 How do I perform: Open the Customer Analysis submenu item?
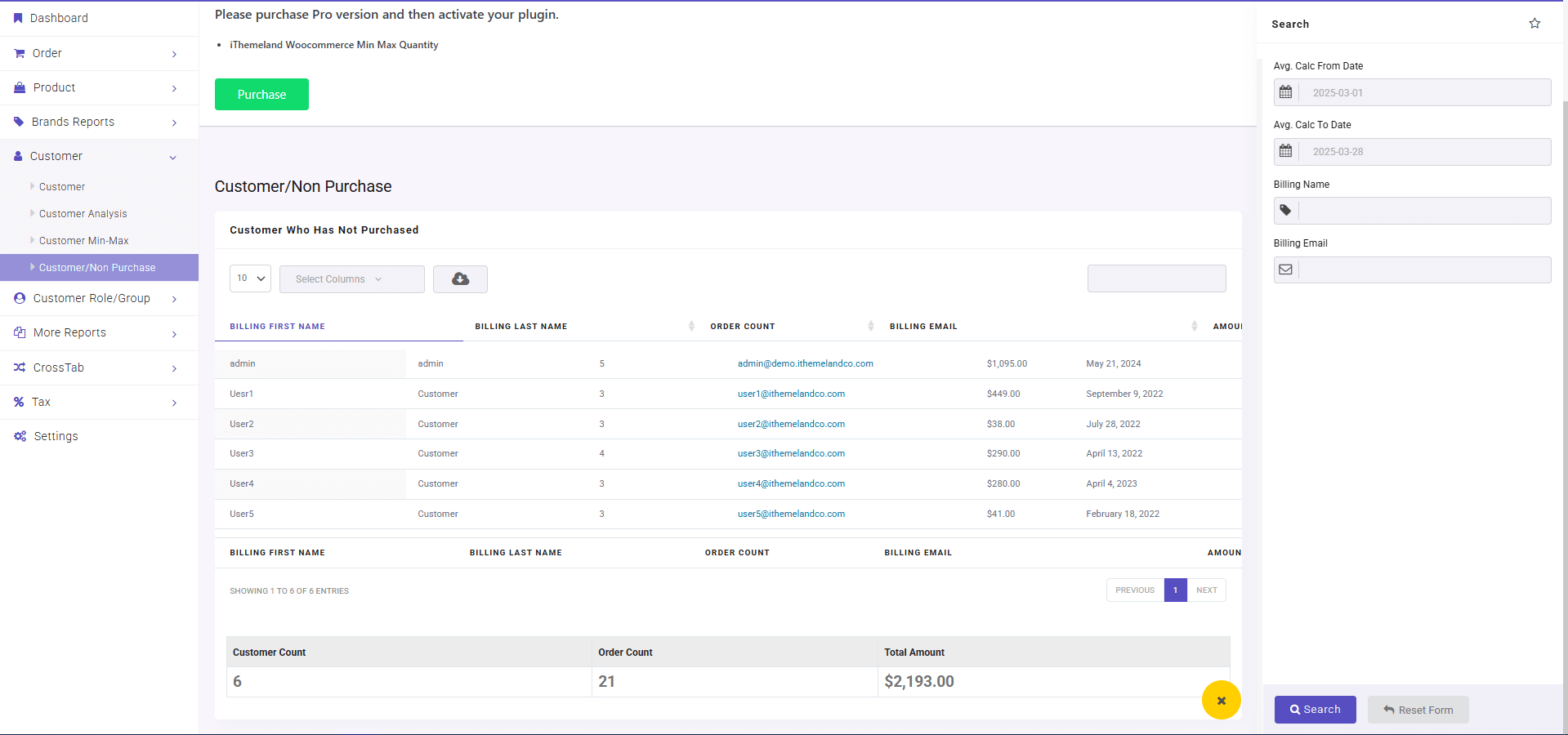point(83,214)
